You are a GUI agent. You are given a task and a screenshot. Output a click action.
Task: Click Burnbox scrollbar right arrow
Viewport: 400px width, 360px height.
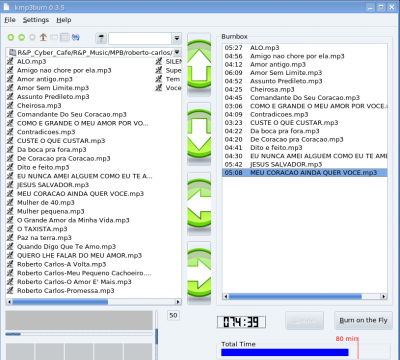click(x=384, y=296)
